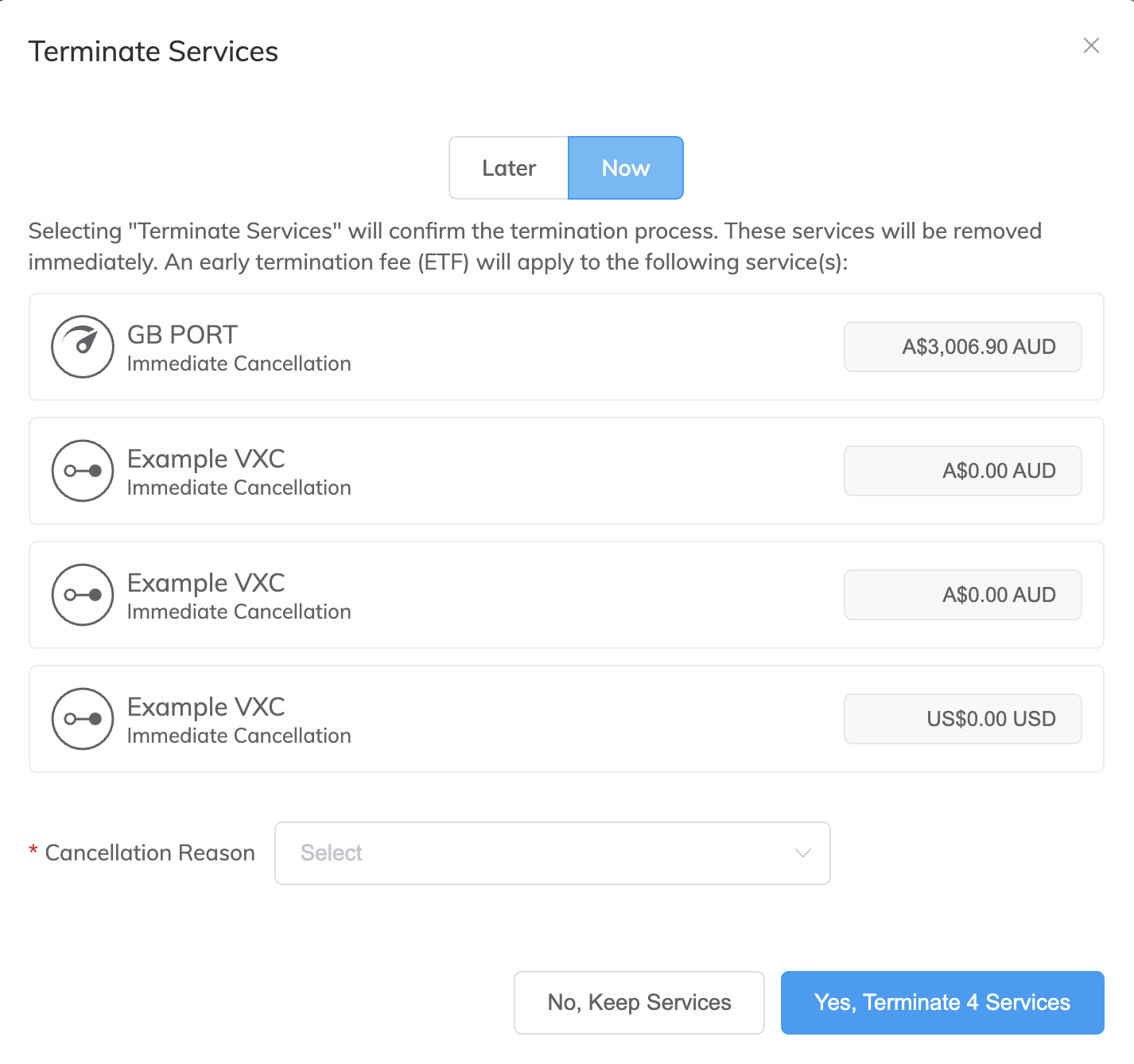This screenshot has width=1134, height=1064.
Task: Click Yes, Terminate 4 Services button
Action: (x=942, y=1003)
